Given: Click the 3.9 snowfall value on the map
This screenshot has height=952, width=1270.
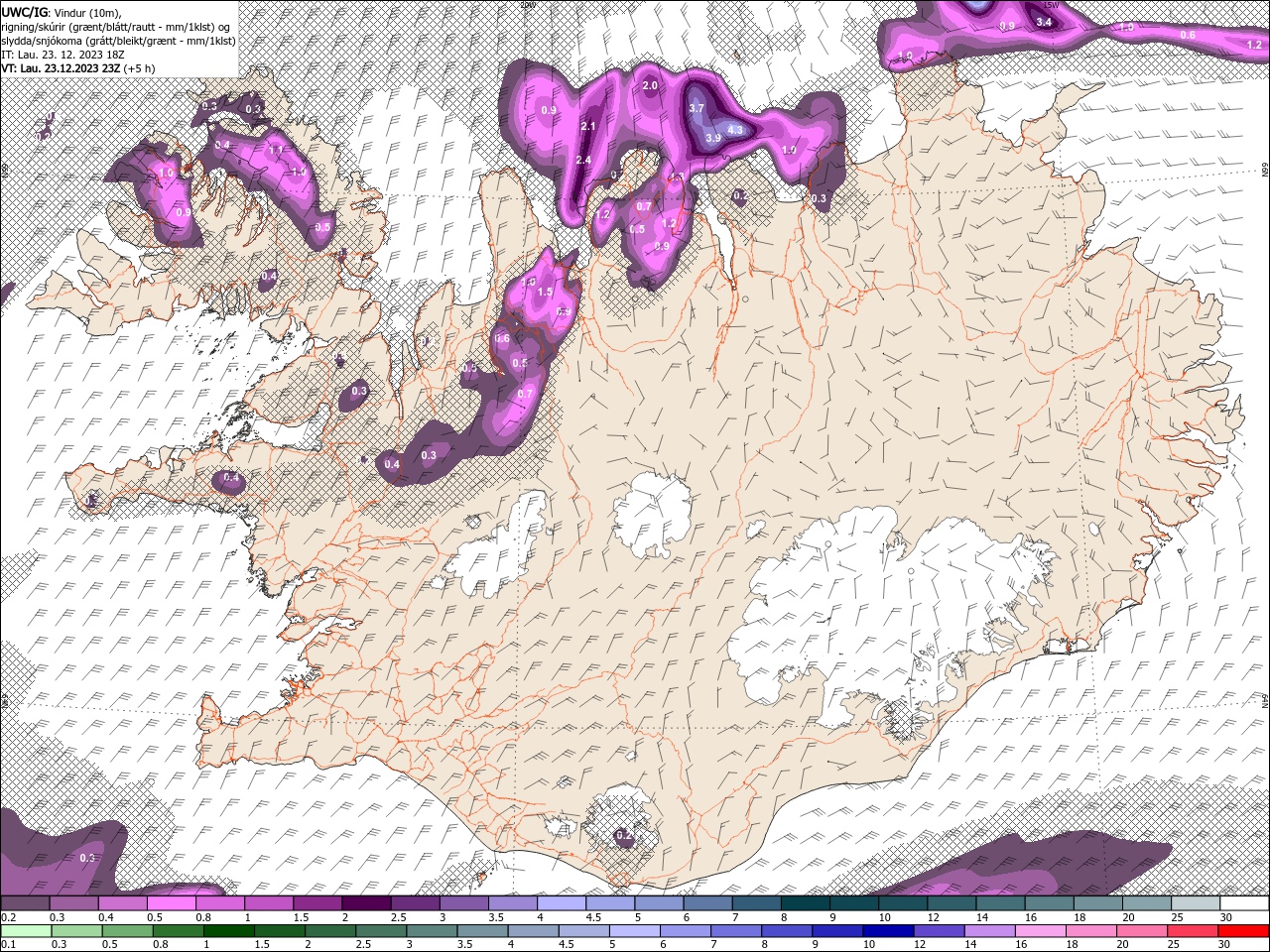Looking at the screenshot, I should [x=712, y=139].
